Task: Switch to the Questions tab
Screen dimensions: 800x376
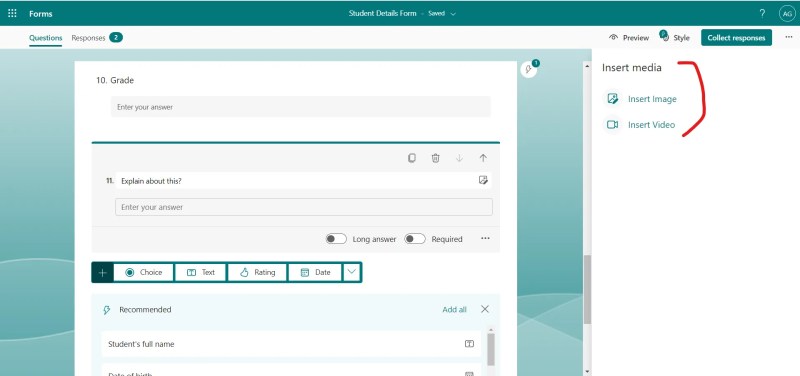Action: pos(45,38)
